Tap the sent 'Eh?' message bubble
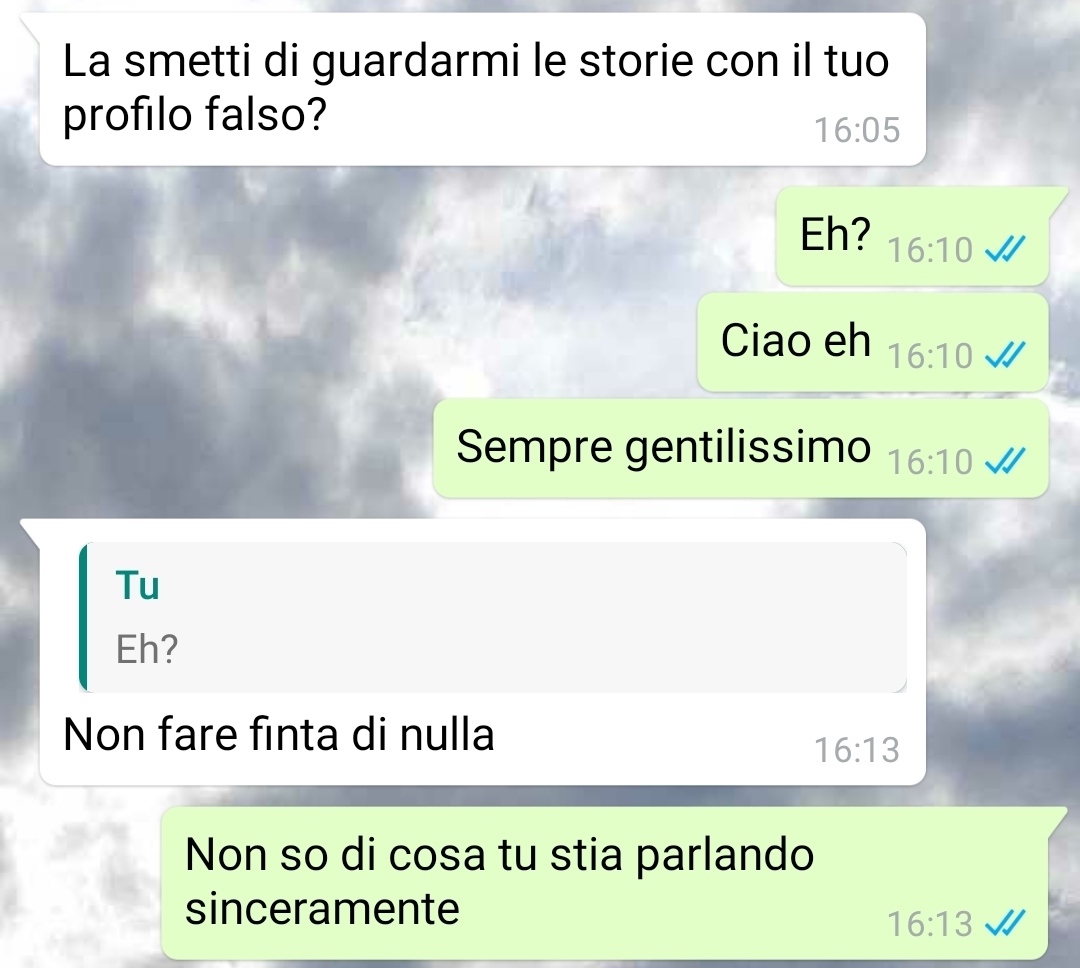1080x968 pixels. coord(912,236)
